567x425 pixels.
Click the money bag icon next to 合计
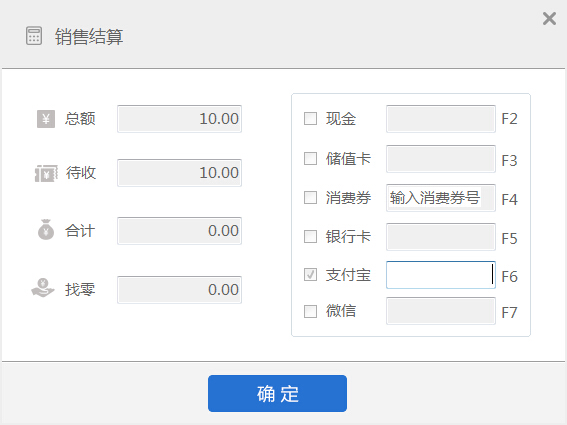46,230
